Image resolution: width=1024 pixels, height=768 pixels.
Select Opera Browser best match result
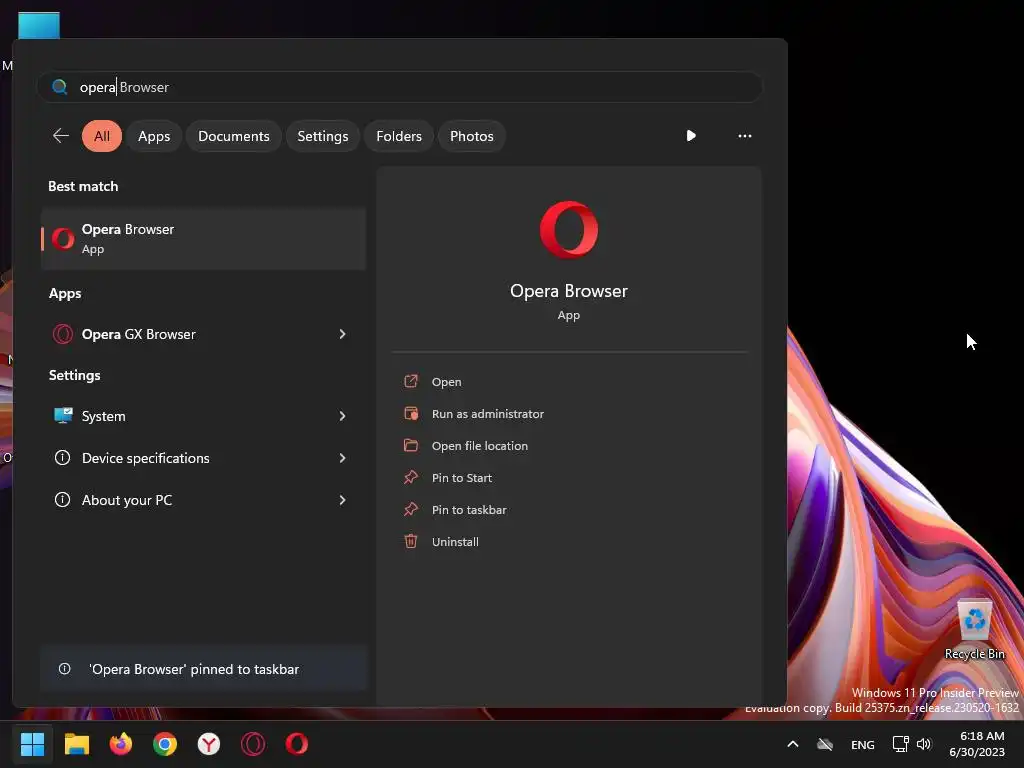pos(203,239)
